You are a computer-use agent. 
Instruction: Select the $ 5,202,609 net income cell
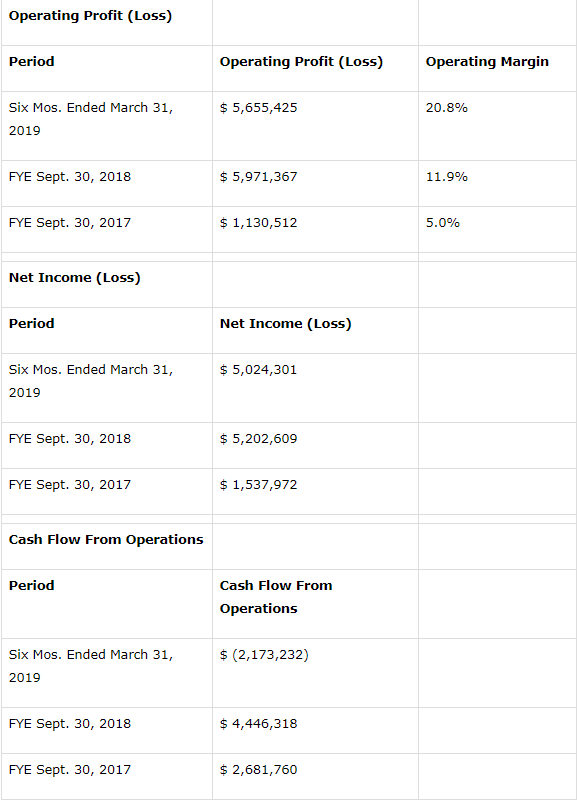pyautogui.click(x=258, y=439)
